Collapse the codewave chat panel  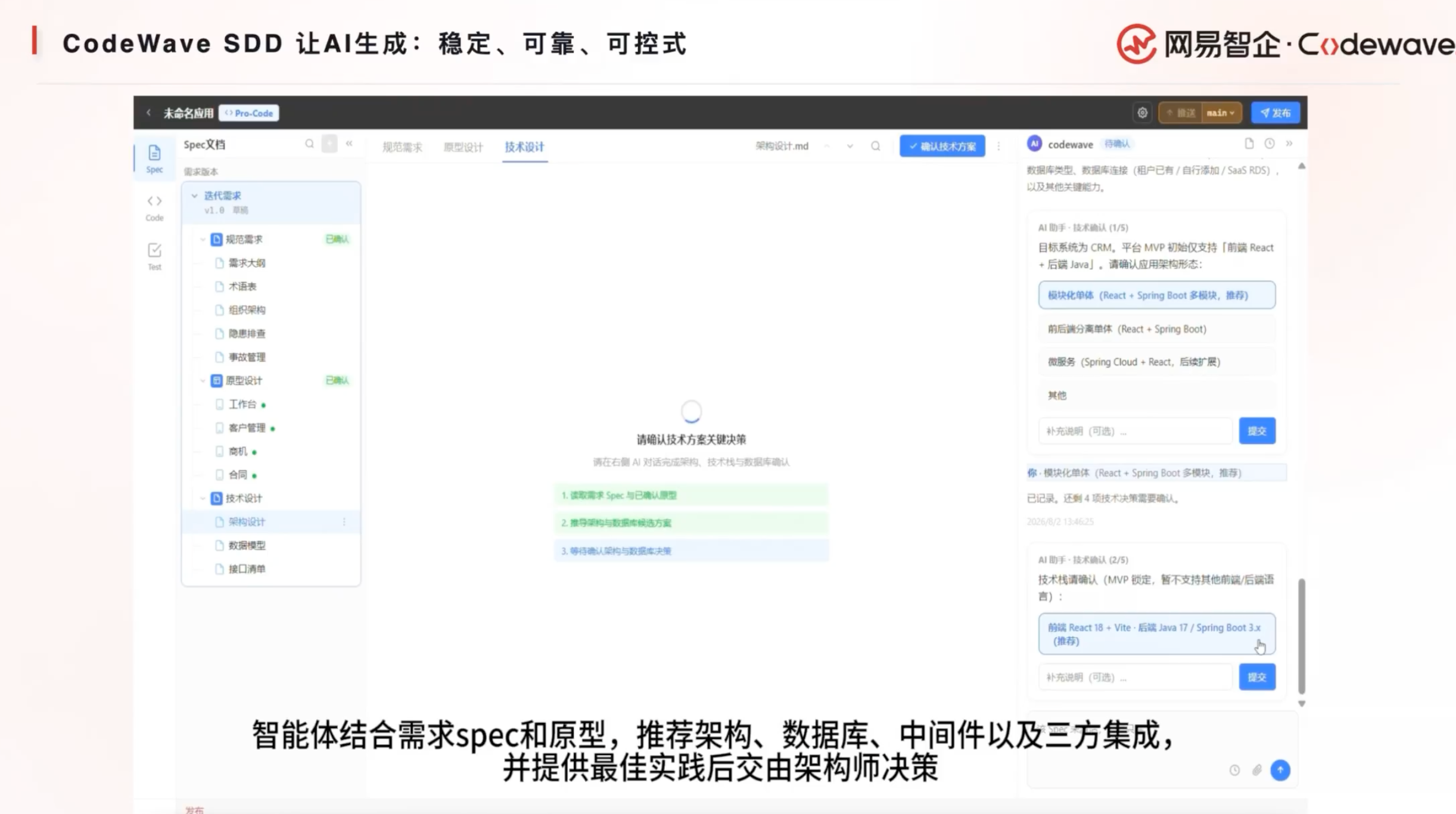coord(1289,144)
